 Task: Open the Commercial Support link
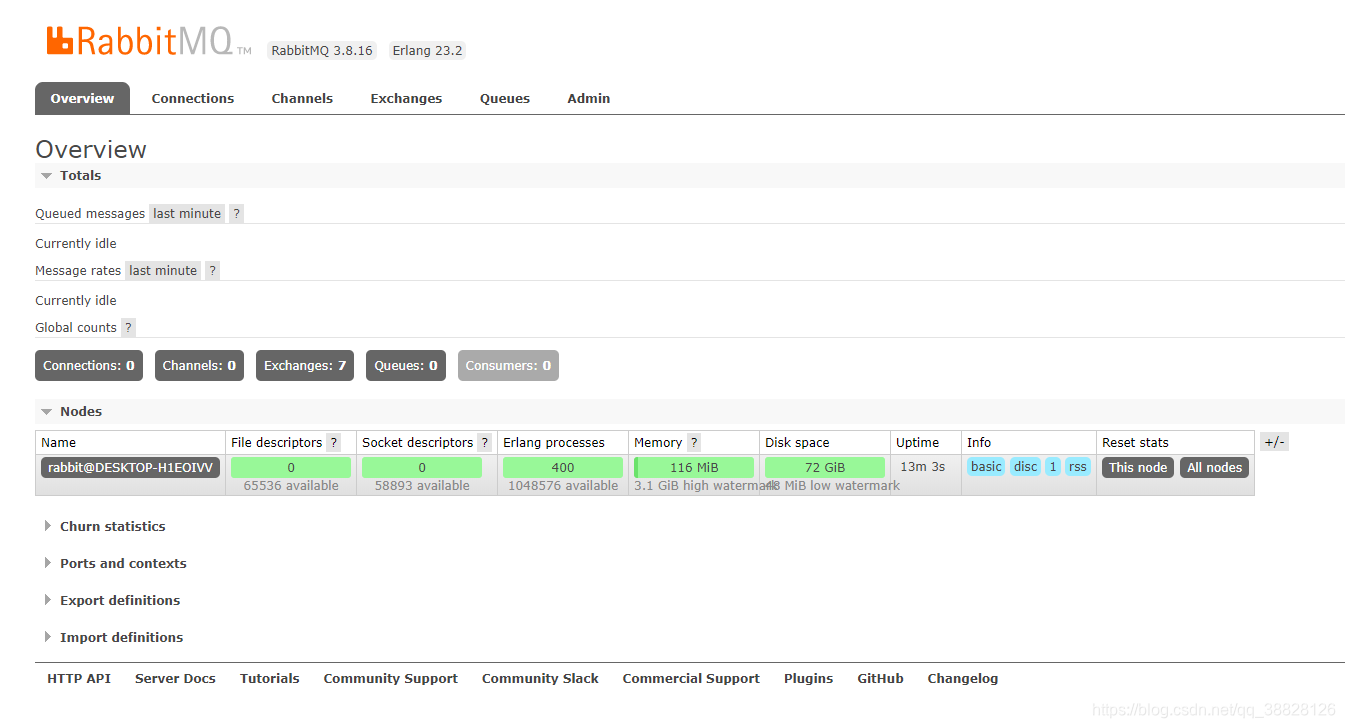[691, 678]
